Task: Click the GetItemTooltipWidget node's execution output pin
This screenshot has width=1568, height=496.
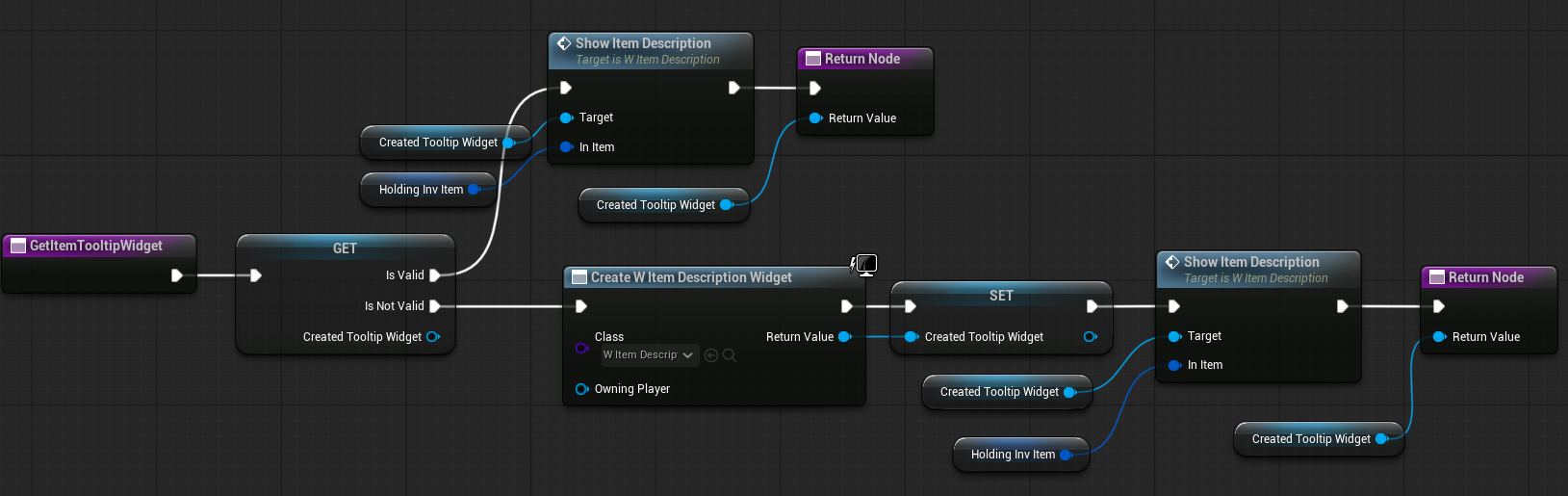Action: tap(176, 275)
